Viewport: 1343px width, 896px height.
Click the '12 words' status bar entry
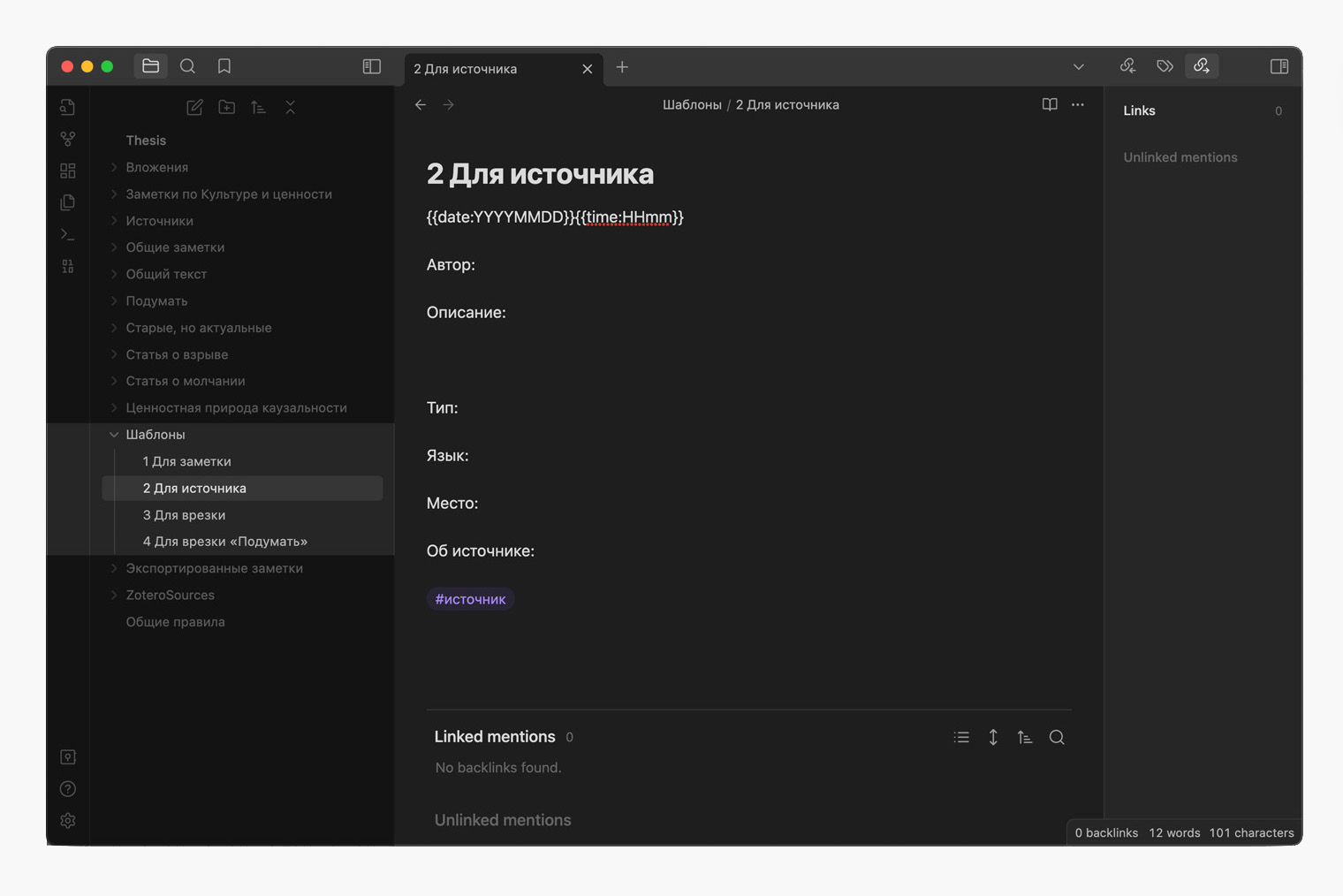tap(1174, 832)
